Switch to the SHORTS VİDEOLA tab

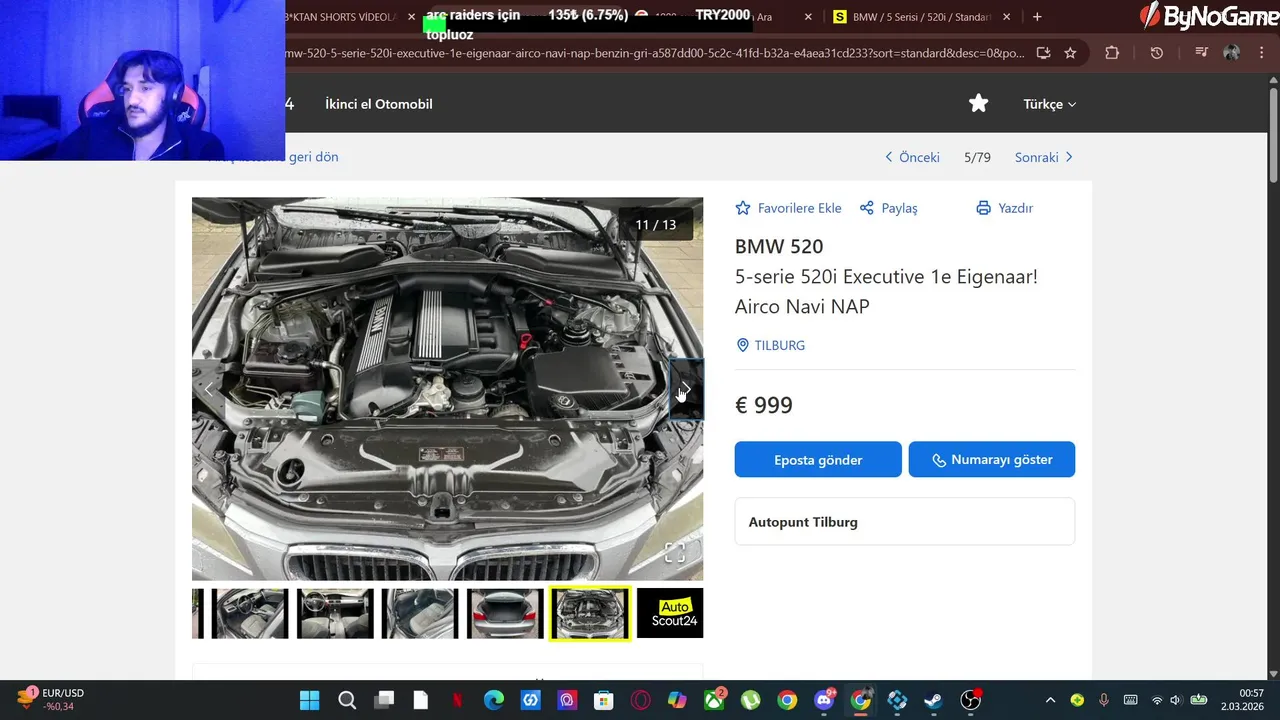[341, 17]
